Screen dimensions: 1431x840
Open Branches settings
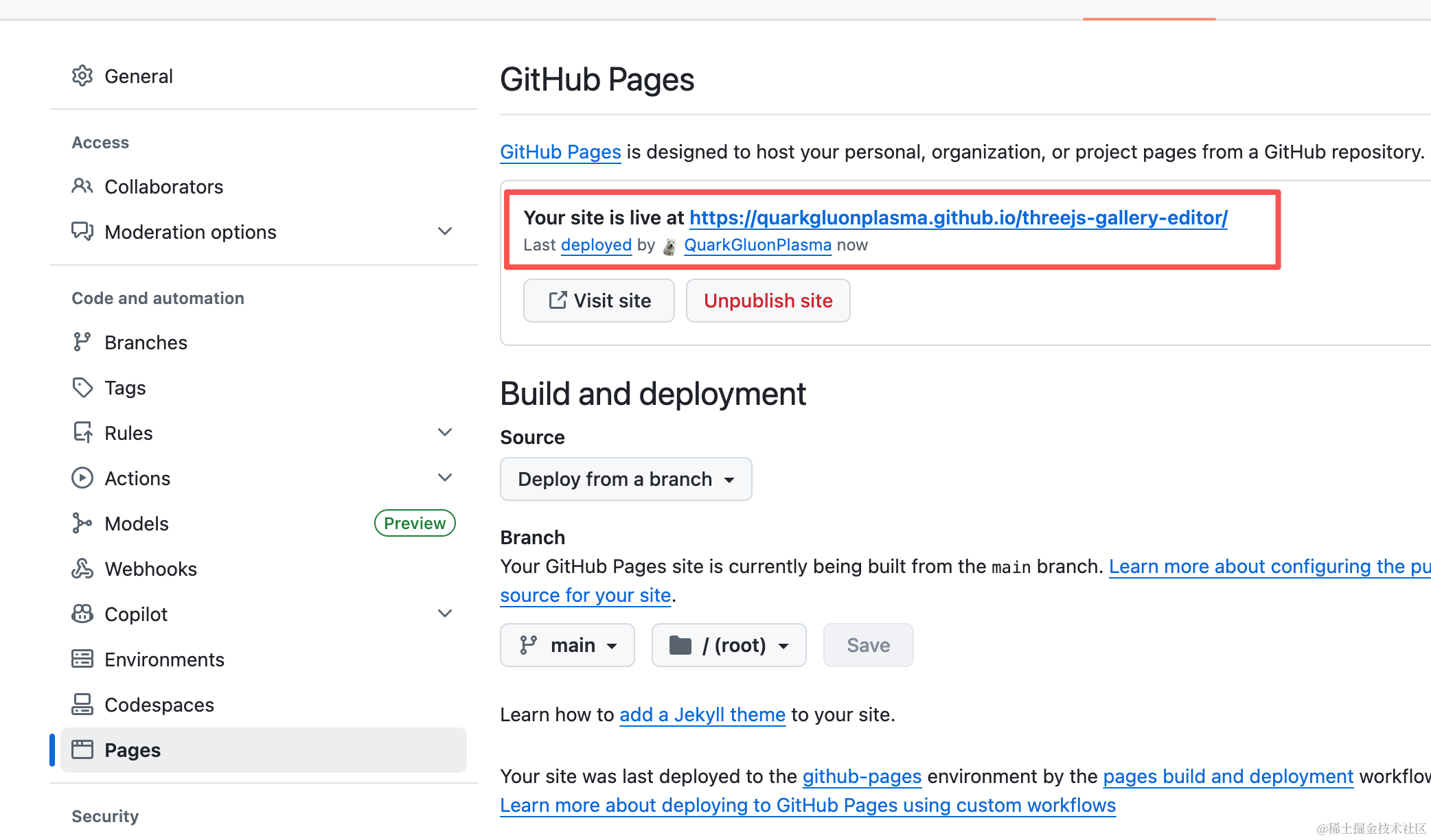[264, 342]
